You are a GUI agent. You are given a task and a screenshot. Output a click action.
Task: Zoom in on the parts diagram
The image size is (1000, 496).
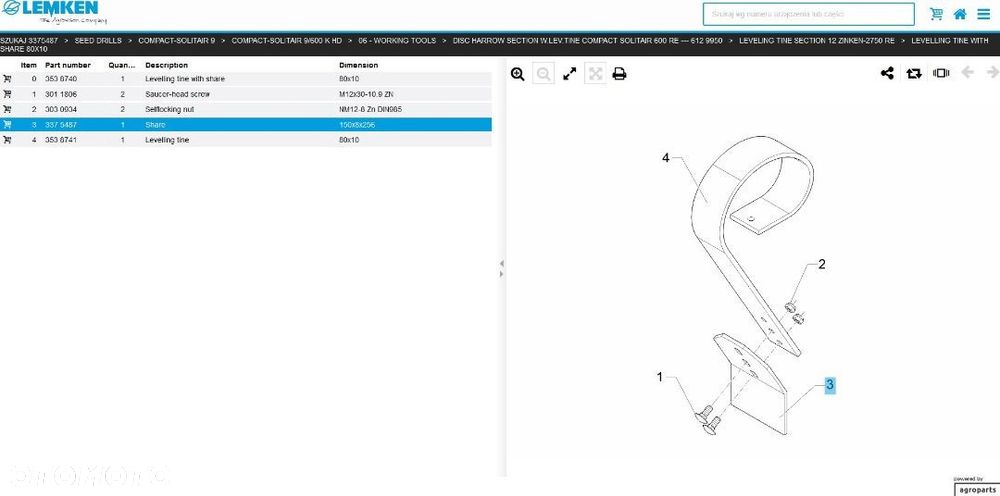click(518, 74)
